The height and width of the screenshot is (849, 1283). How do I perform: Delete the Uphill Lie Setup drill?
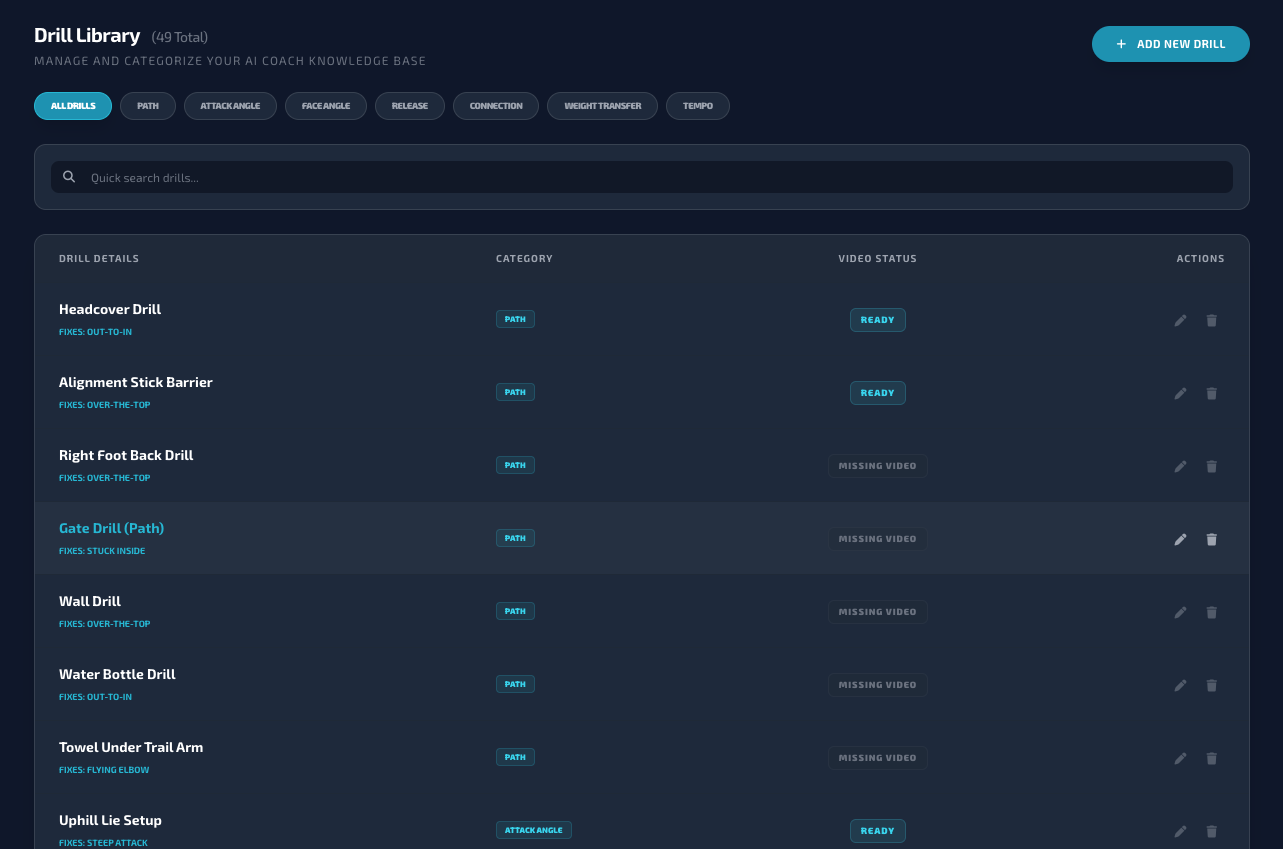point(1212,831)
